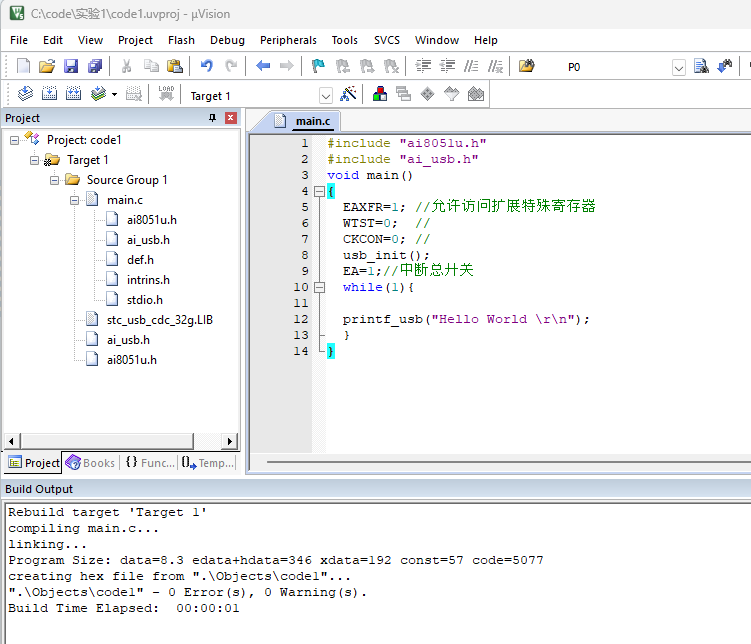Open the File menu

pos(19,40)
